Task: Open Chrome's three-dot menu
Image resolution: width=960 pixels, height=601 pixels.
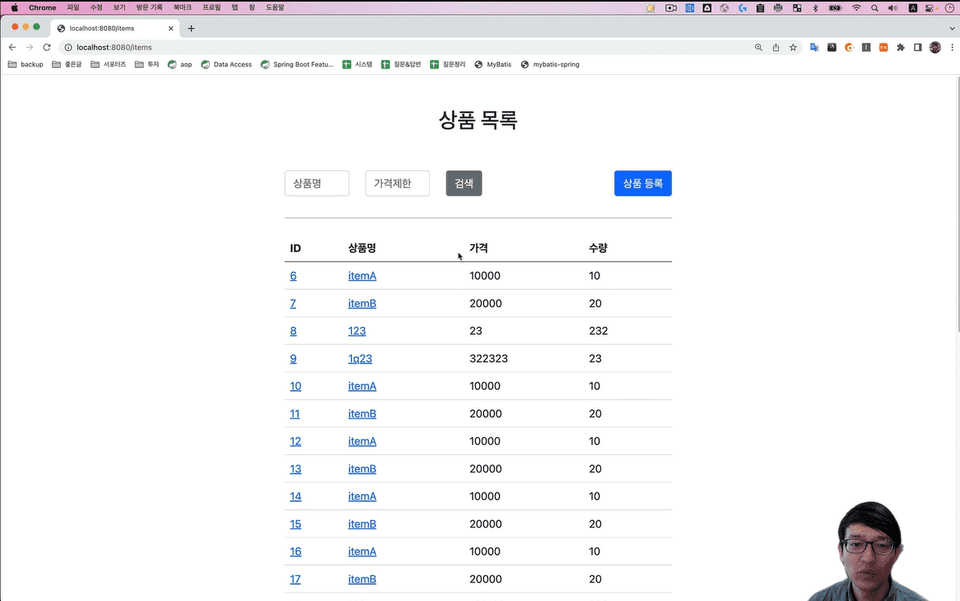Action: click(x=952, y=47)
